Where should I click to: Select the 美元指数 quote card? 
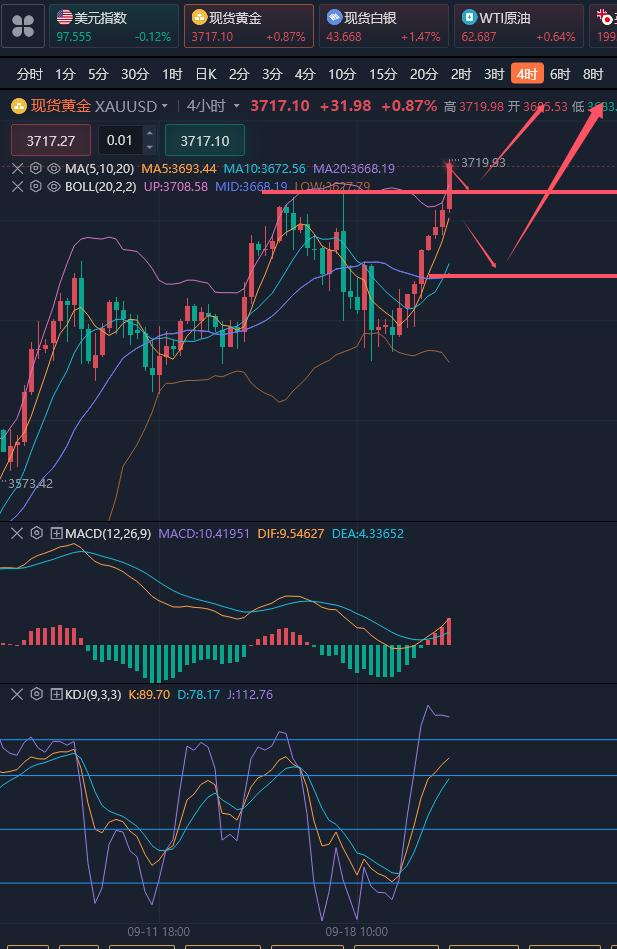[114, 26]
